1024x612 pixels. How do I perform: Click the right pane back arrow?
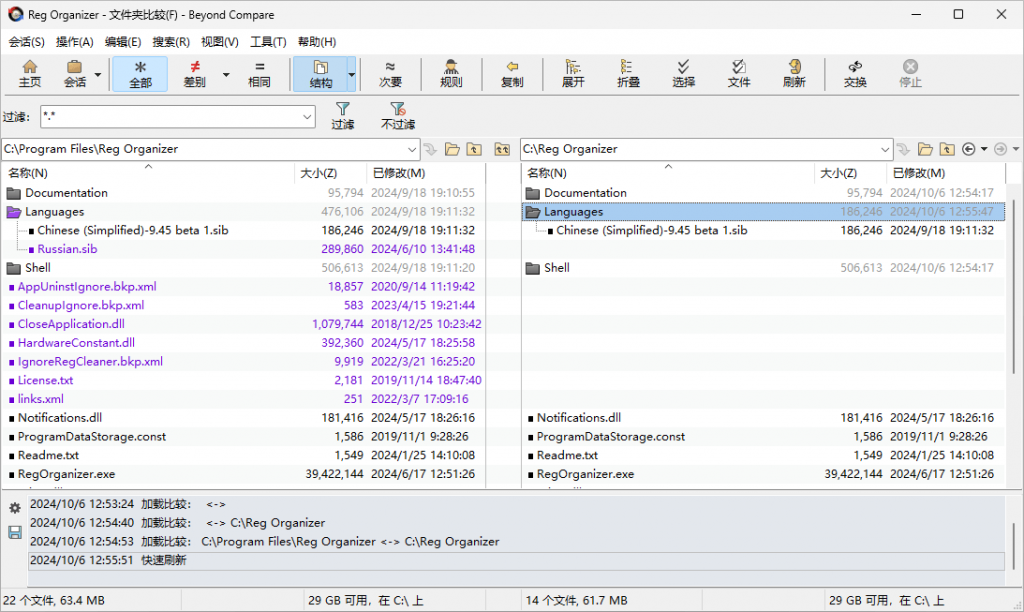(x=968, y=150)
